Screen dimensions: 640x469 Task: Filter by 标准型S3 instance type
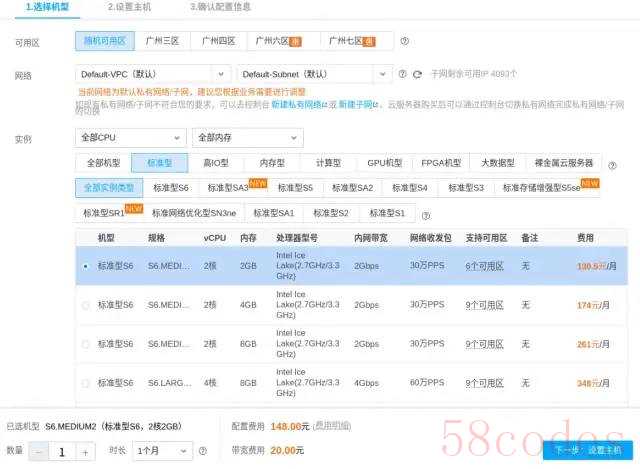pyautogui.click(x=466, y=188)
